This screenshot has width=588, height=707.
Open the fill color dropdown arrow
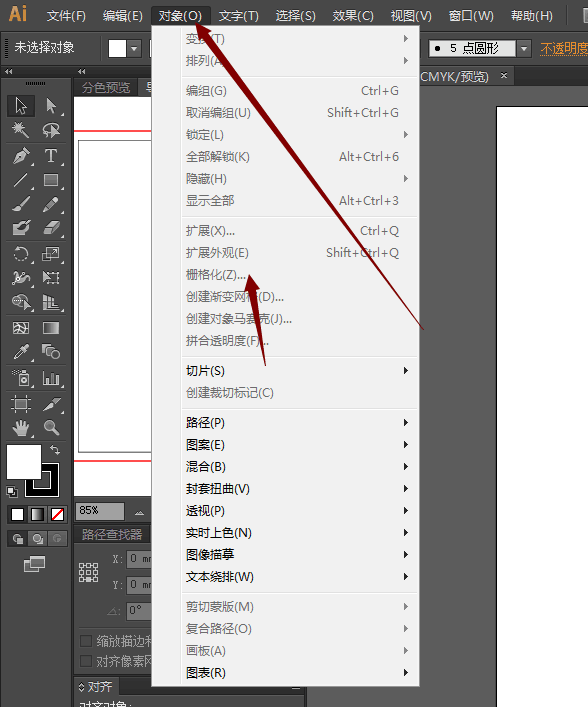[134, 48]
